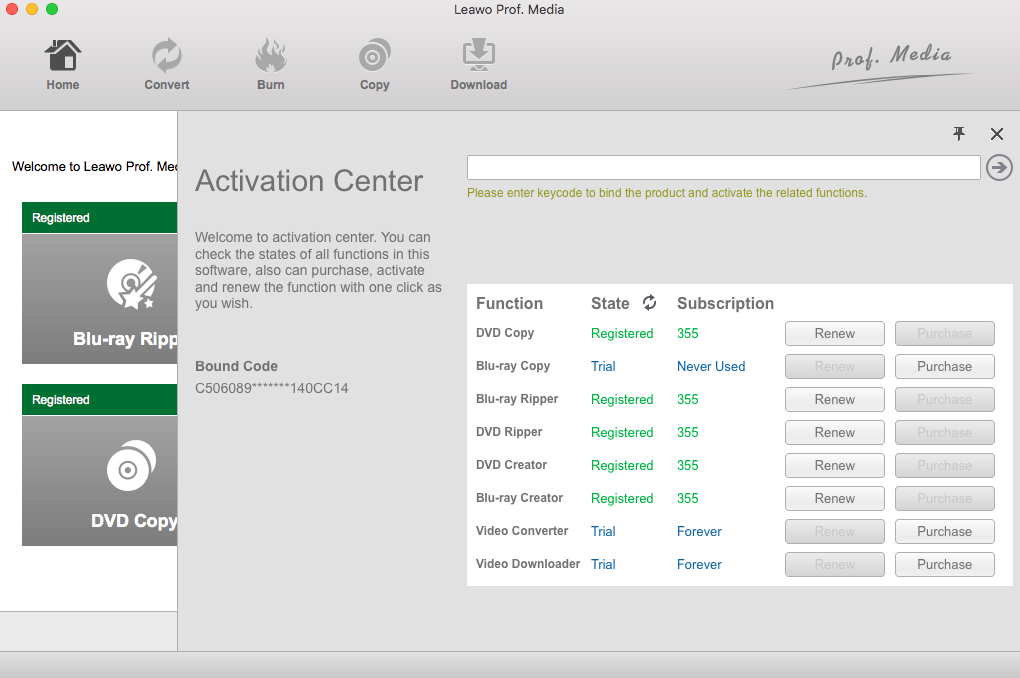Renew the Blu-ray Creator subscription

tap(834, 498)
